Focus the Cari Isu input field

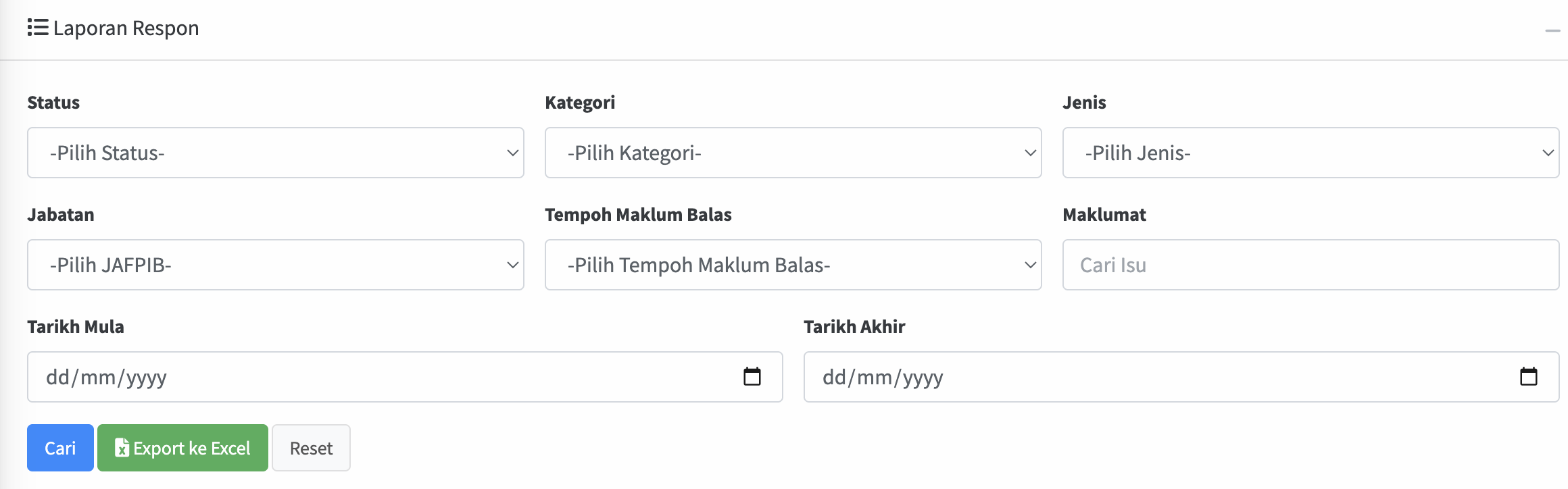(1310, 265)
